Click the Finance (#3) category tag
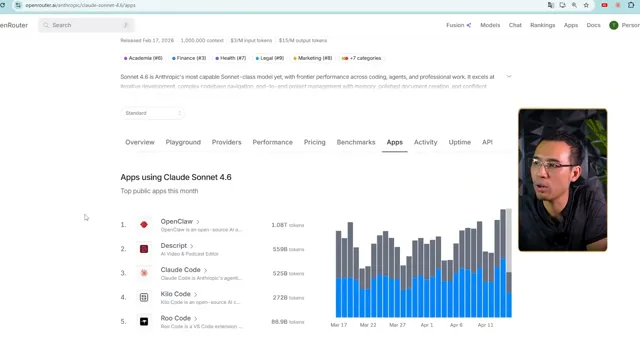The image size is (640, 360). point(189,58)
